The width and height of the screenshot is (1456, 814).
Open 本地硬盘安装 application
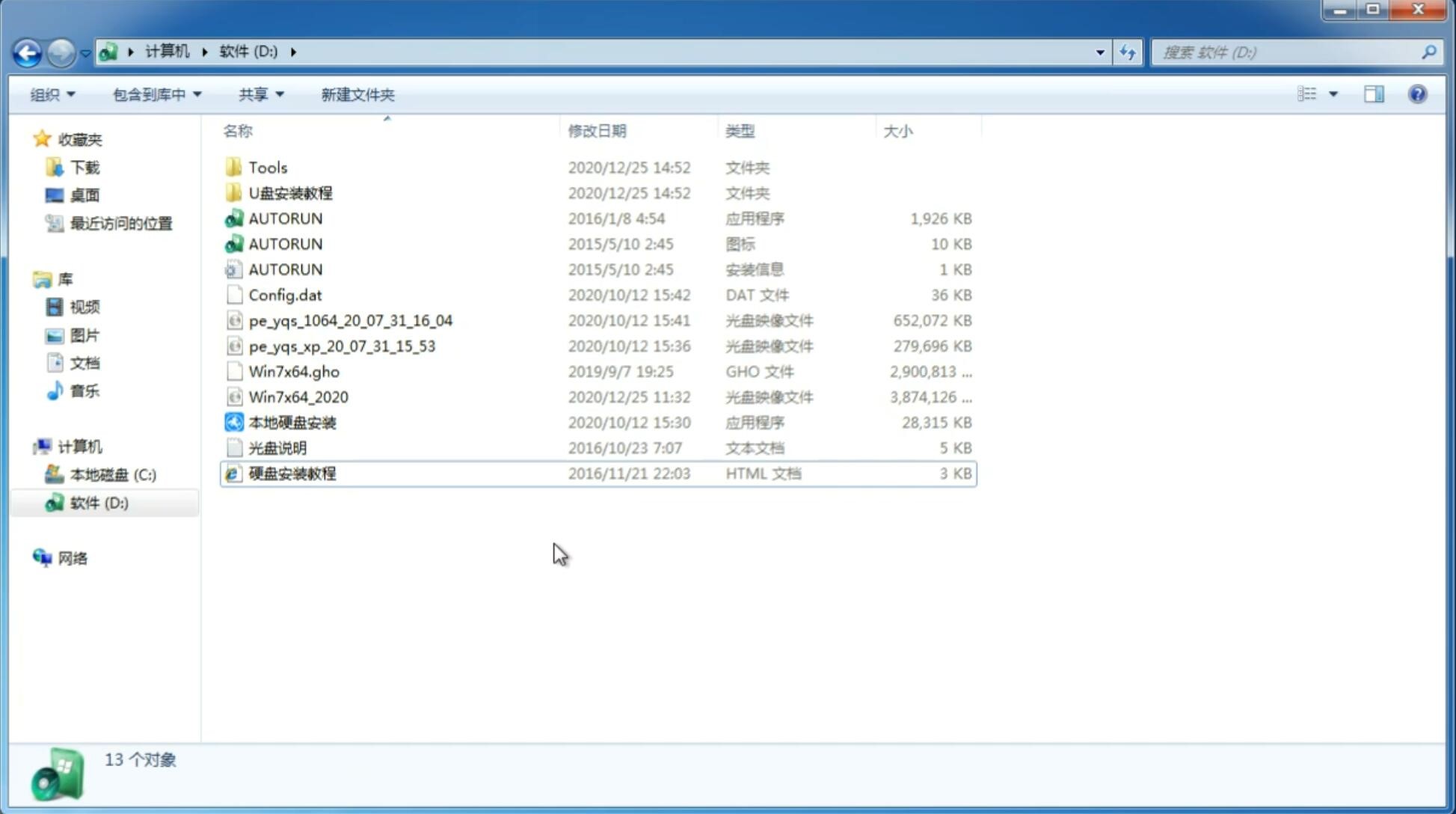[292, 422]
